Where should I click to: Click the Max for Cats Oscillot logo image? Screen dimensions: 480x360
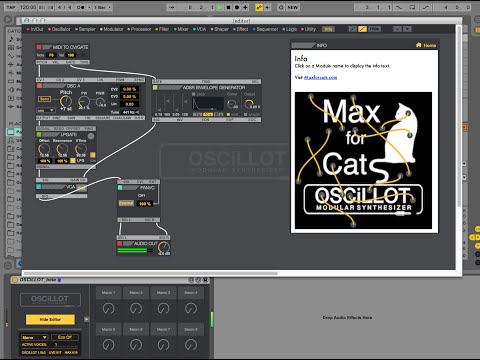tap(363, 160)
